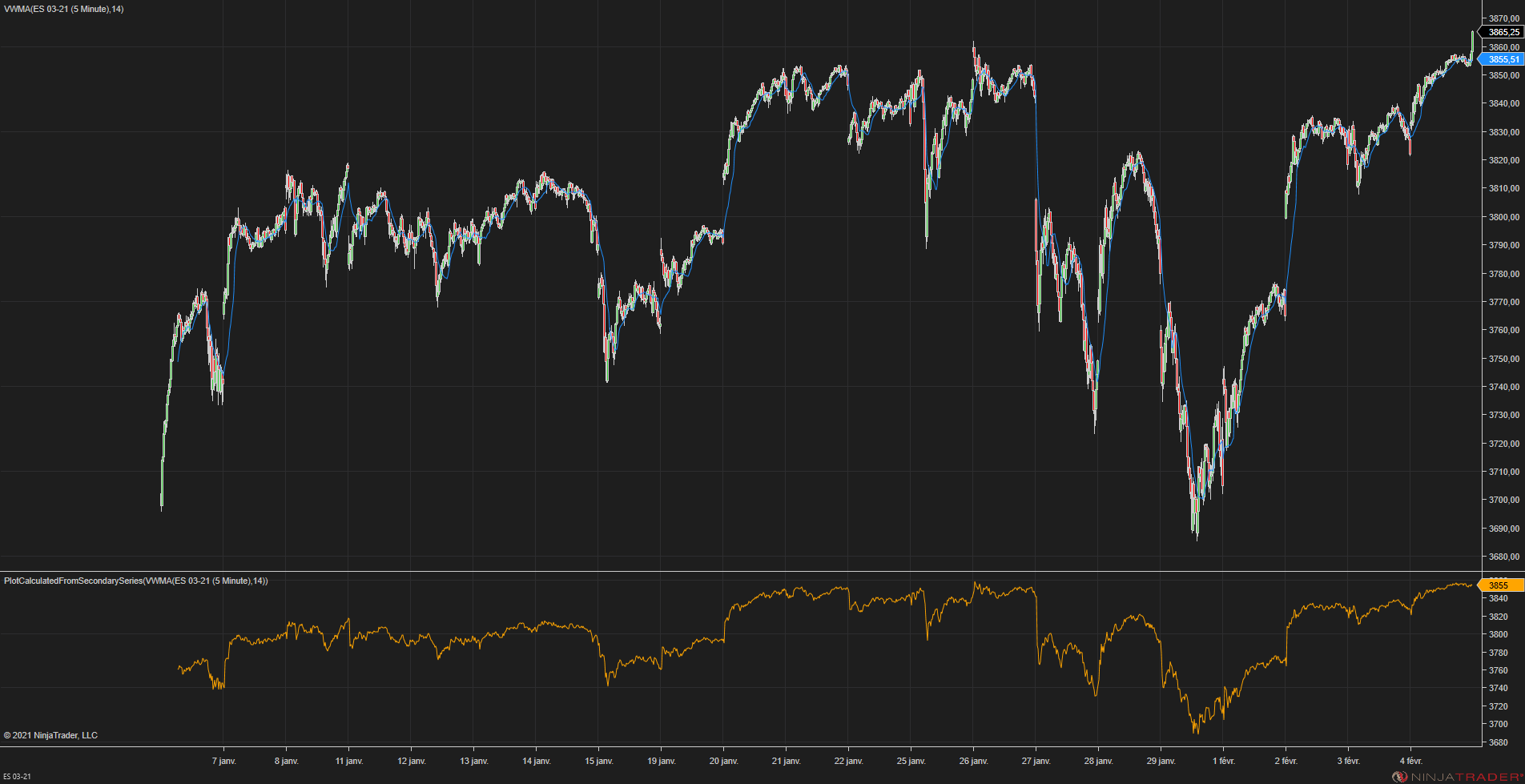
Task: Click the 2 févr. date label
Action: tap(1286, 761)
